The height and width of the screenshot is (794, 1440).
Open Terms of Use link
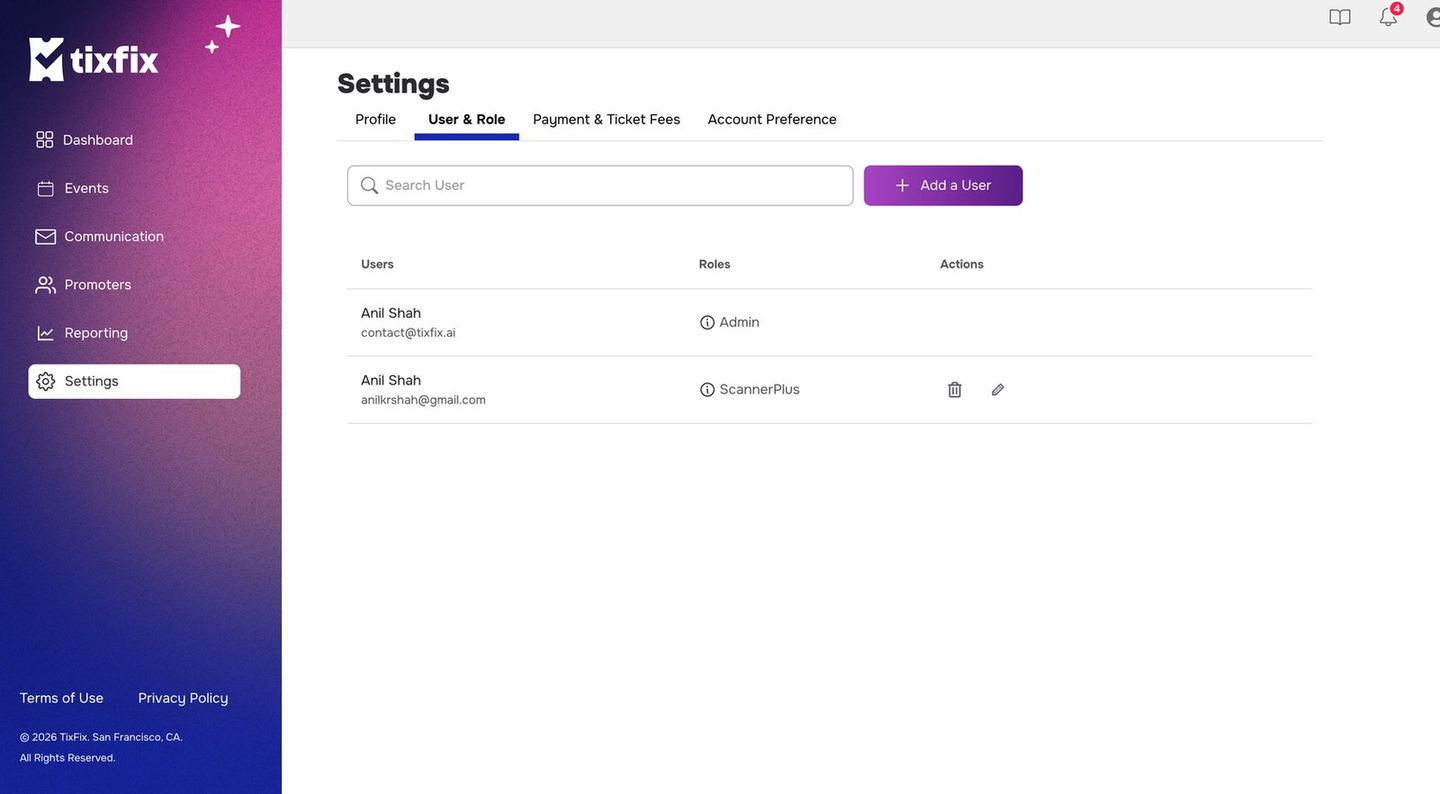(62, 698)
